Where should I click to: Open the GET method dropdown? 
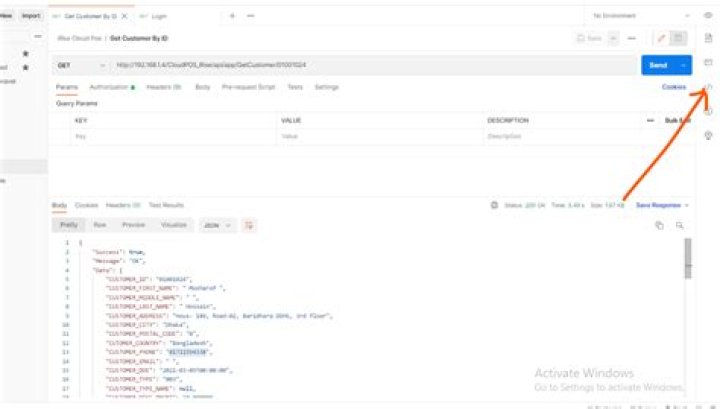[x=80, y=65]
